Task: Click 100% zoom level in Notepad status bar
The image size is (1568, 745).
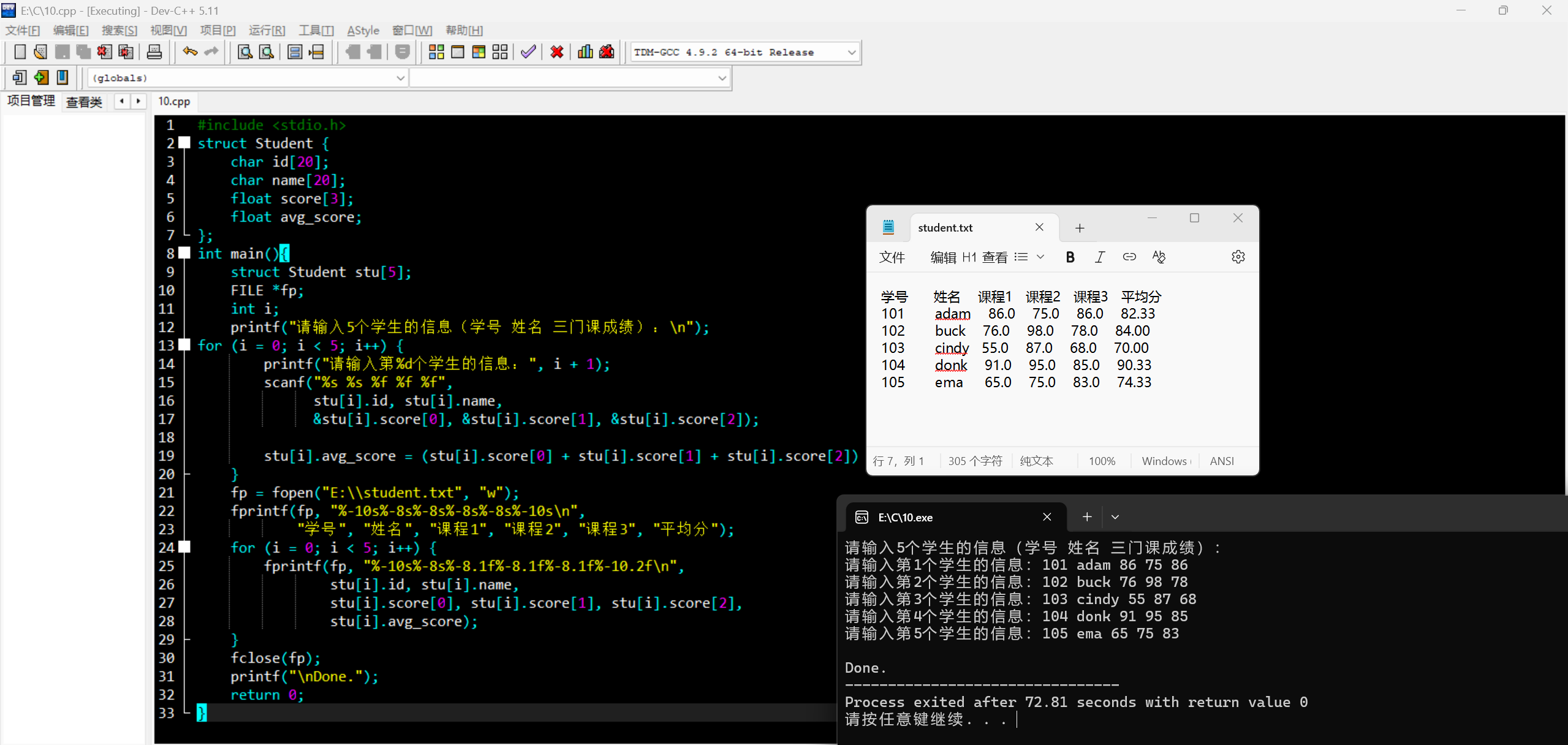Action: pos(1101,461)
